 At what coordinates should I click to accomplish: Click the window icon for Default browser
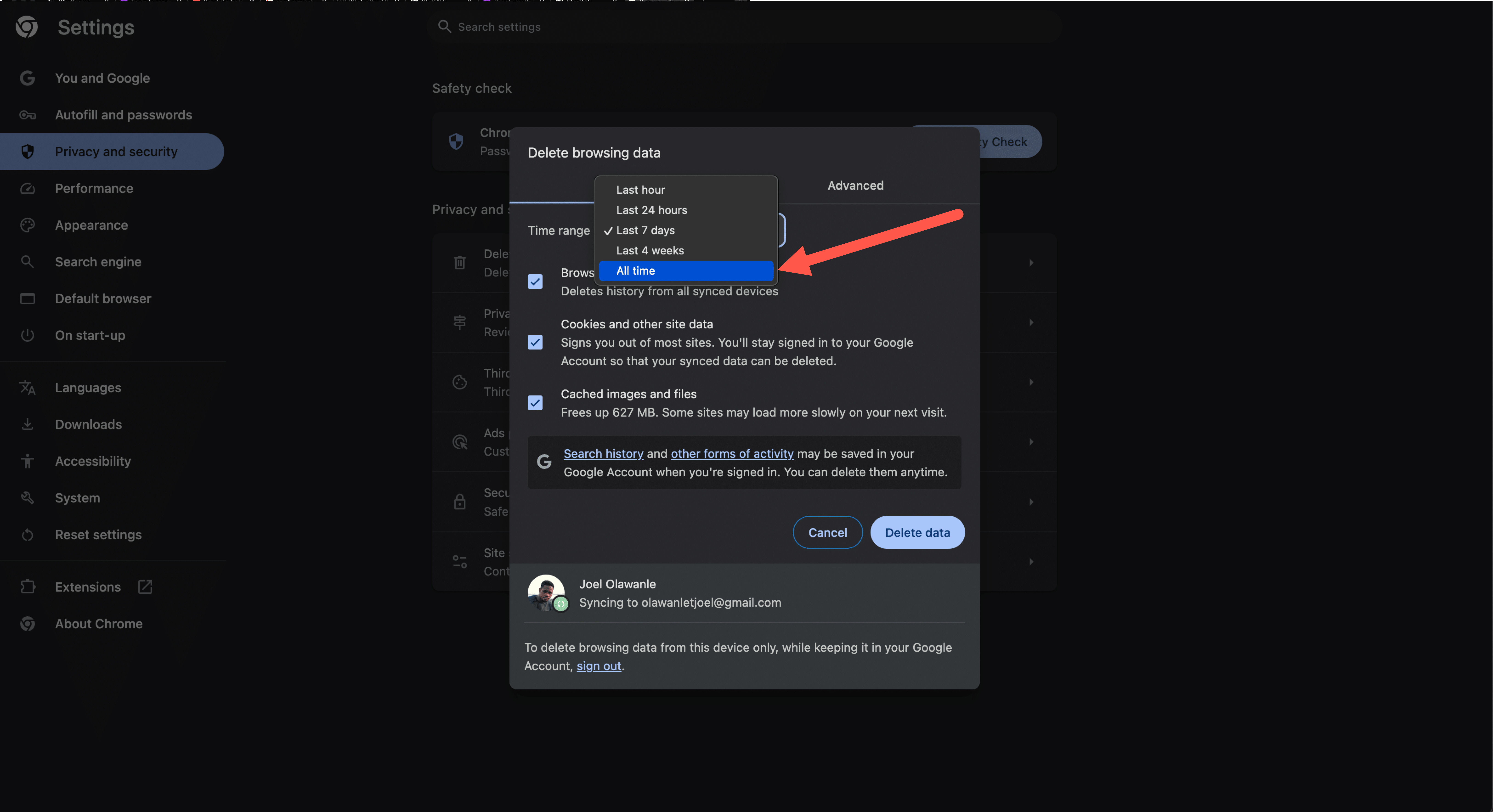coord(27,299)
